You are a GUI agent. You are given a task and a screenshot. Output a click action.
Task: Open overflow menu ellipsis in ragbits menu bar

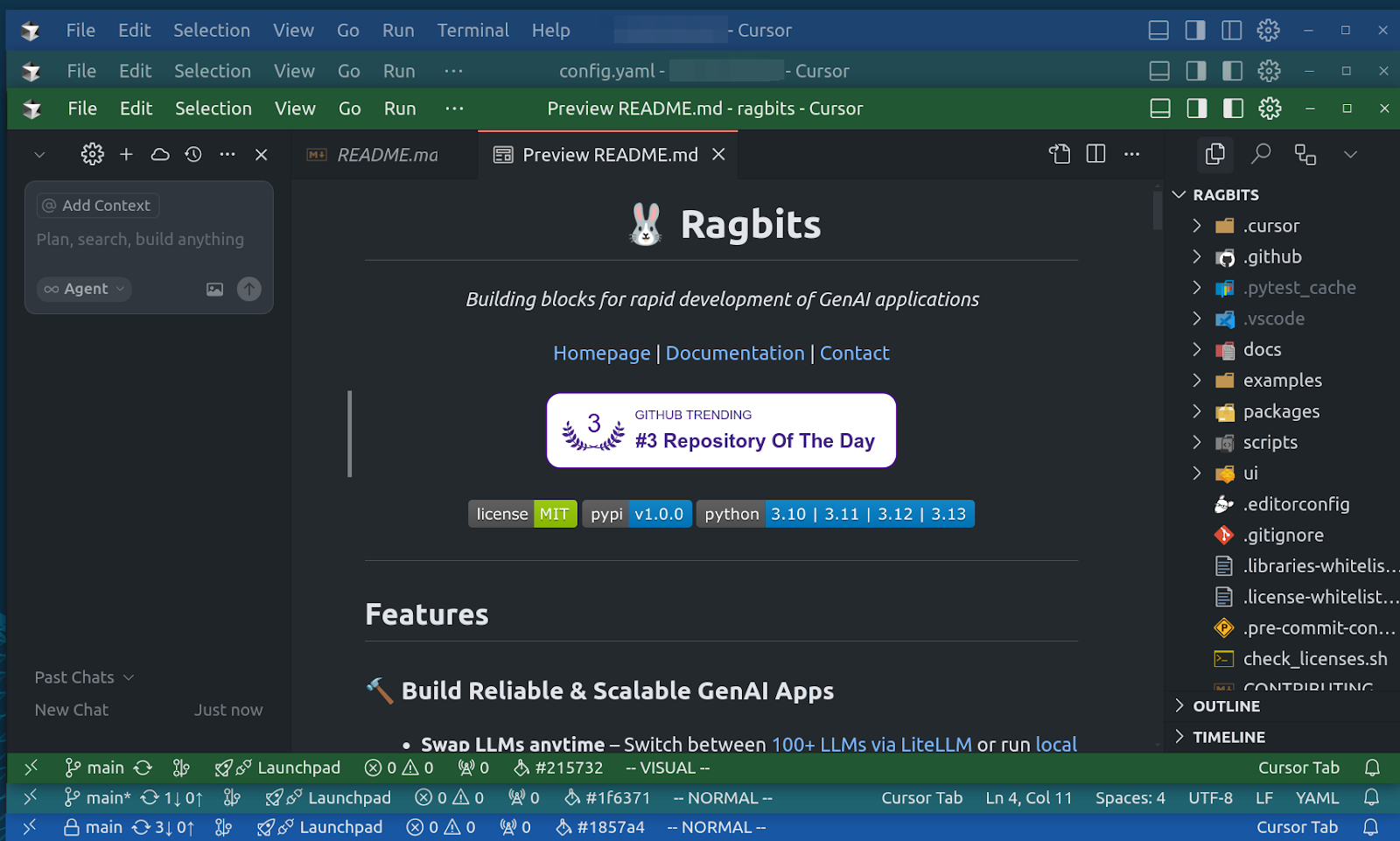[454, 109]
